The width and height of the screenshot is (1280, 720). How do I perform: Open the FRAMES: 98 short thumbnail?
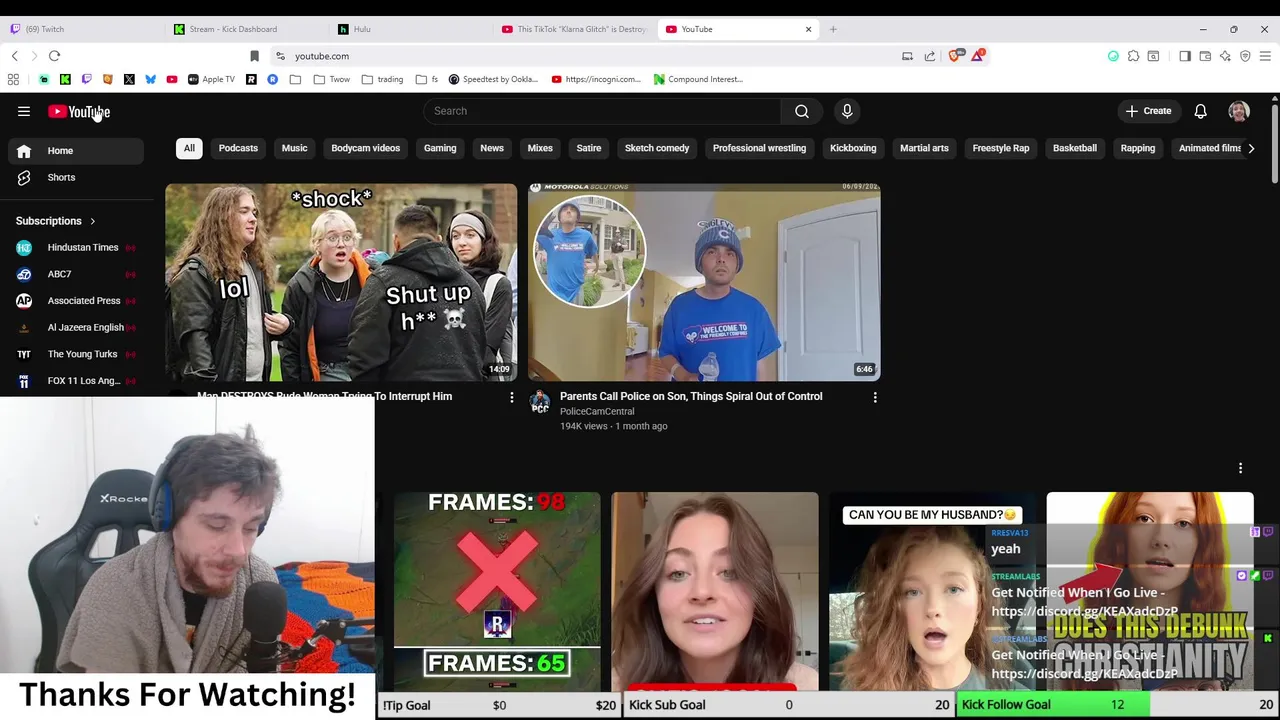[x=497, y=591]
